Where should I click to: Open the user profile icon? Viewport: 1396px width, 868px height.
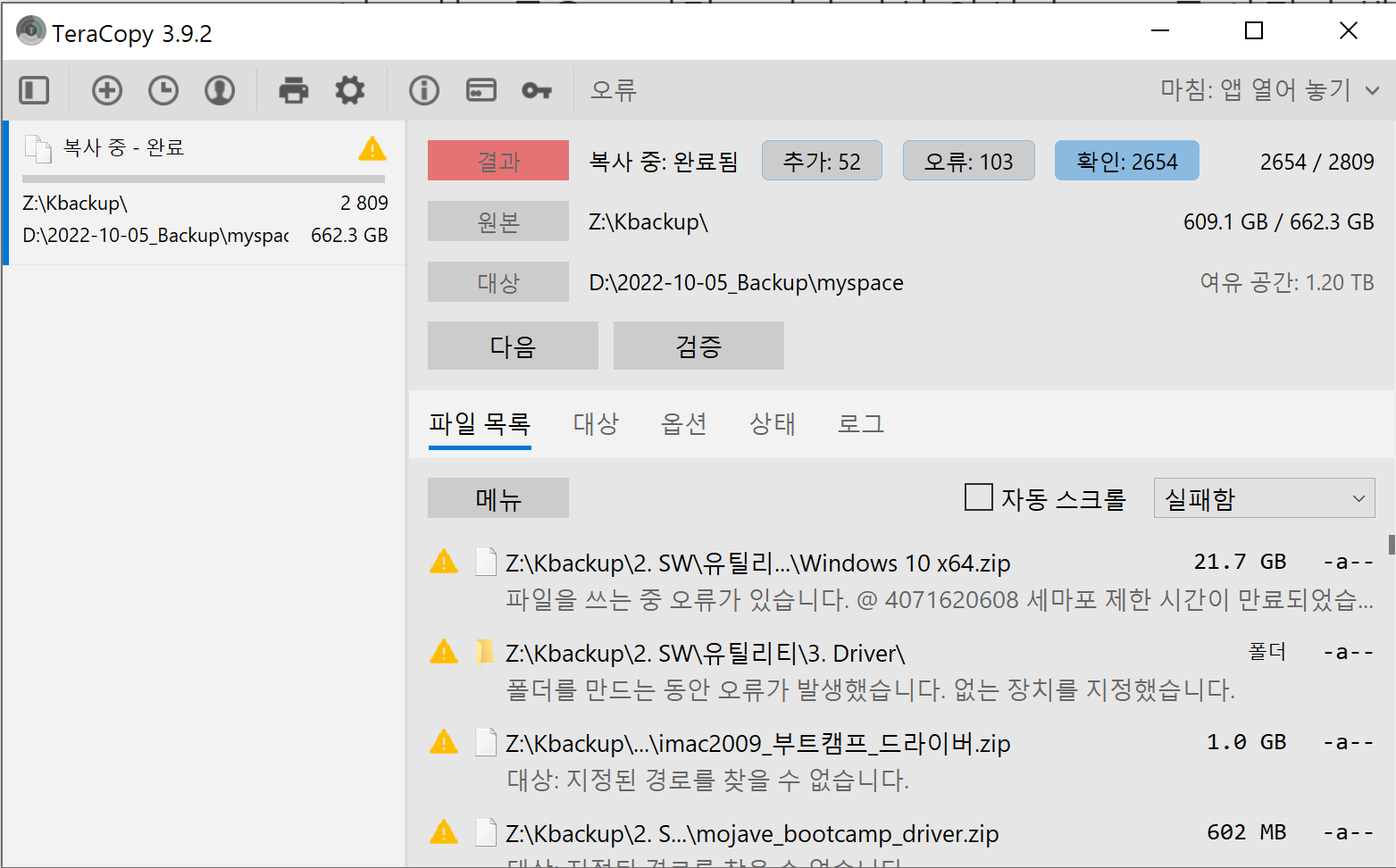[x=220, y=90]
